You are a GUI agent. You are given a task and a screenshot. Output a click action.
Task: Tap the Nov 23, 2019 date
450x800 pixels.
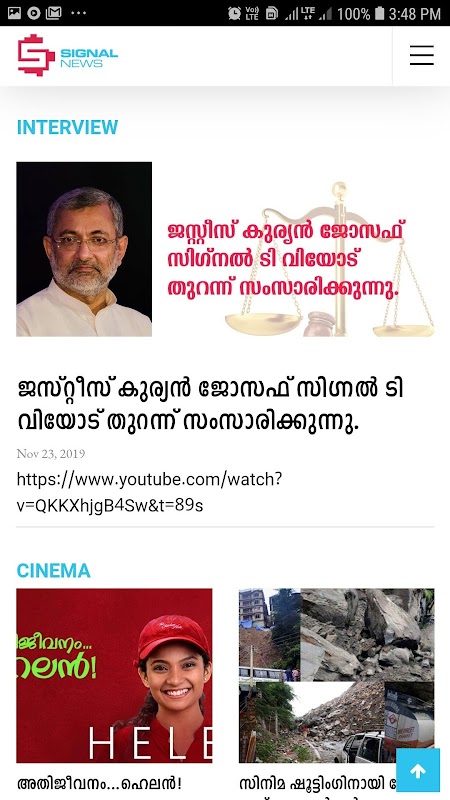pyautogui.click(x=51, y=454)
